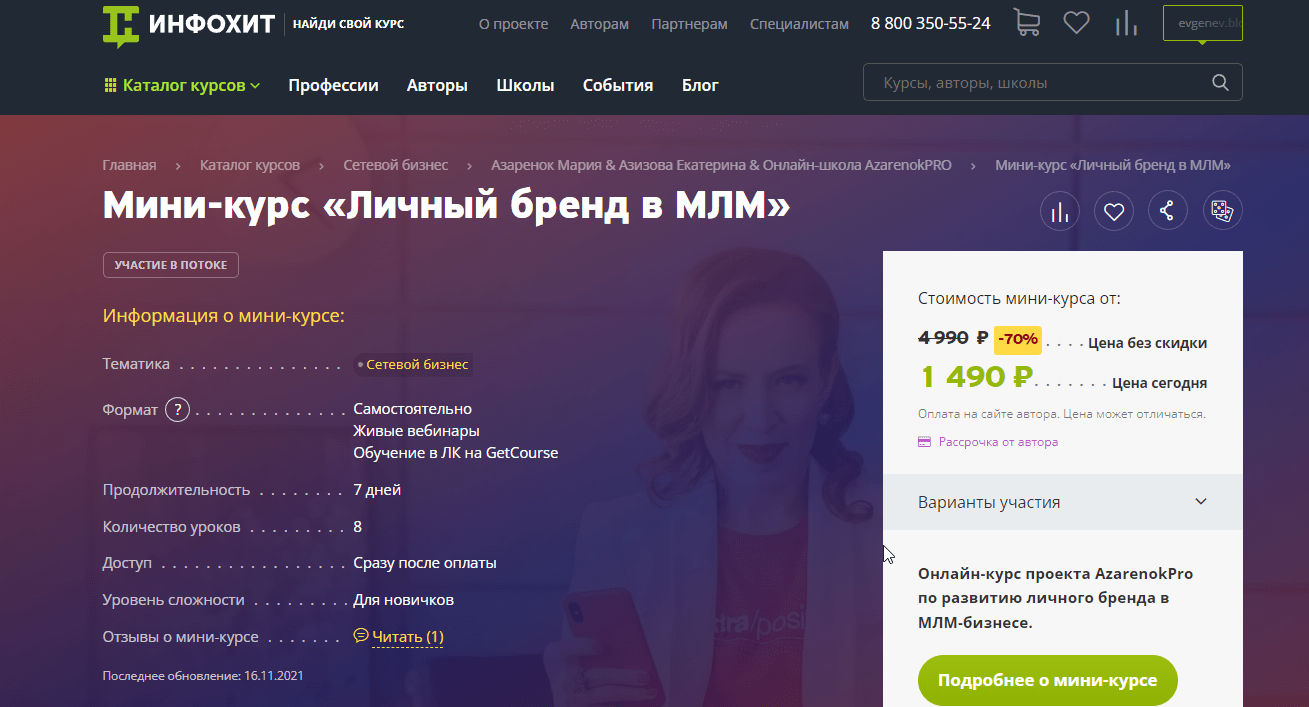Click the search magnifier icon
The image size is (1309, 707).
(x=1220, y=83)
